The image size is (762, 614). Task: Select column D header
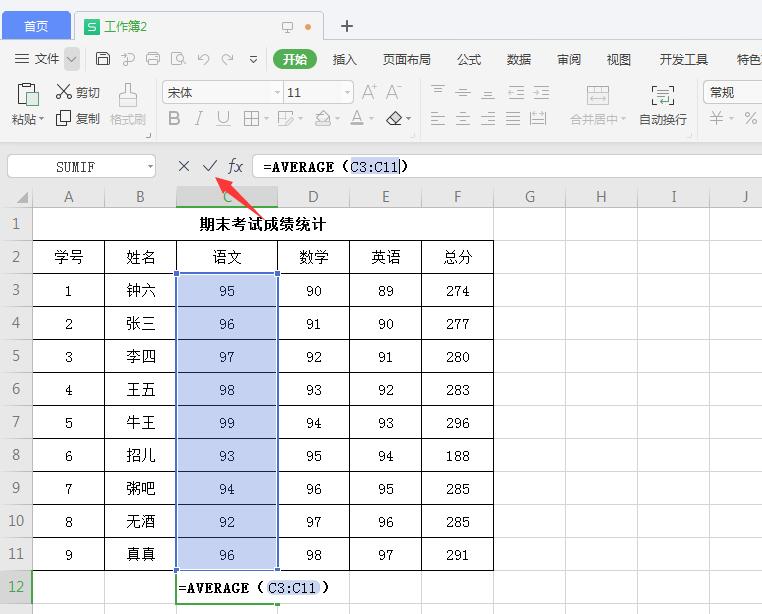pos(313,196)
